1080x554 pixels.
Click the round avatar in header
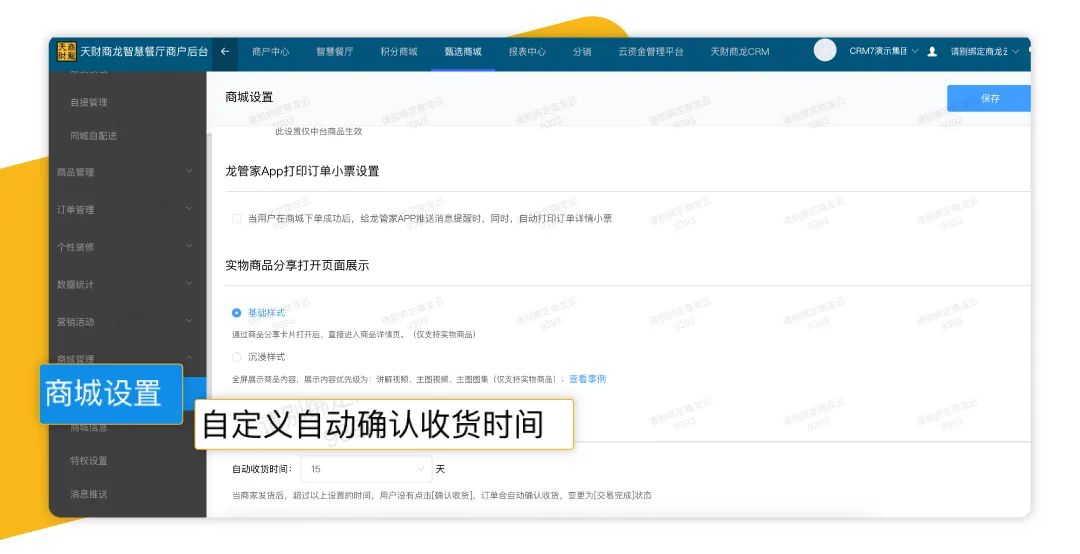click(x=824, y=50)
